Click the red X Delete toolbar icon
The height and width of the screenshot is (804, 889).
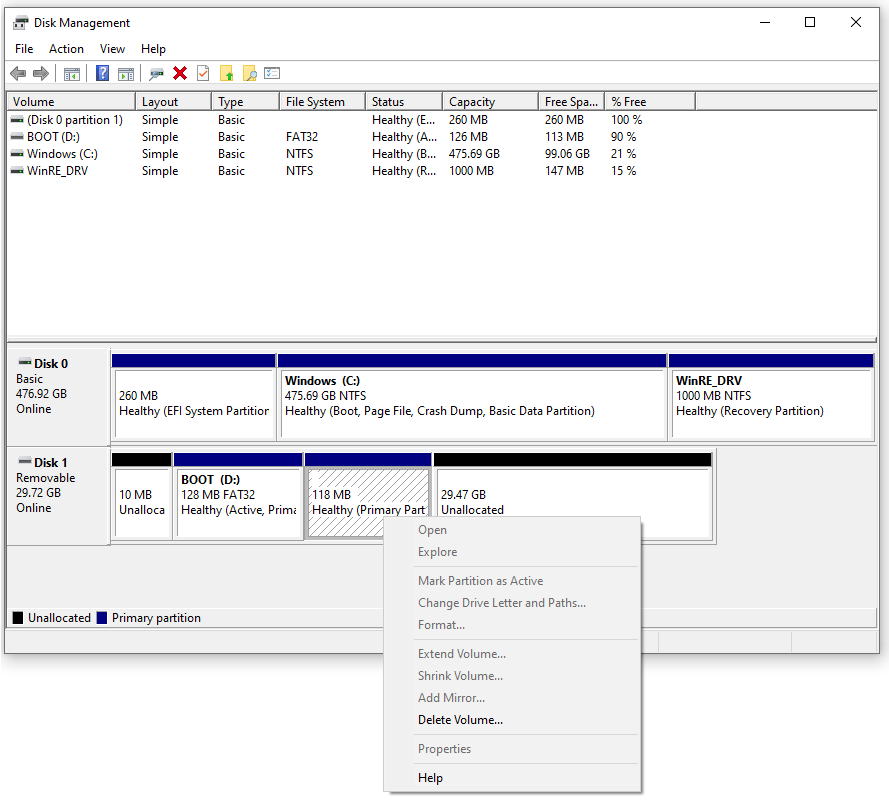180,73
